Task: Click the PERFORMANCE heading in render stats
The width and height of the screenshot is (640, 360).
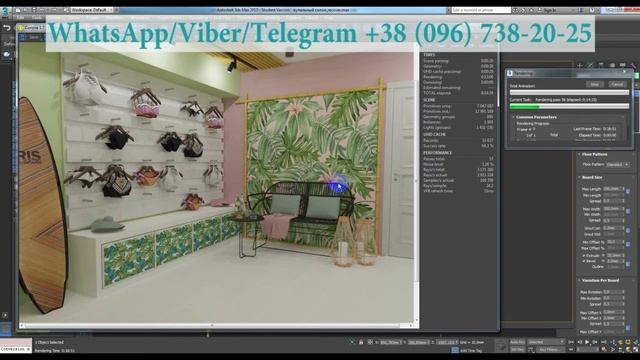Action: (x=438, y=153)
